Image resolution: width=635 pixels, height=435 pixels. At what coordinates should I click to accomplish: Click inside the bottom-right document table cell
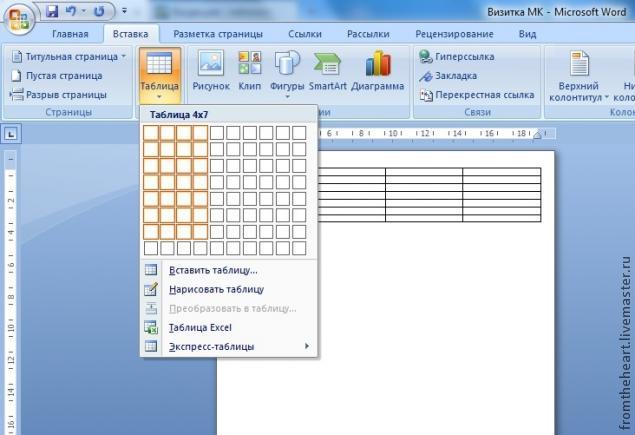(x=502, y=218)
